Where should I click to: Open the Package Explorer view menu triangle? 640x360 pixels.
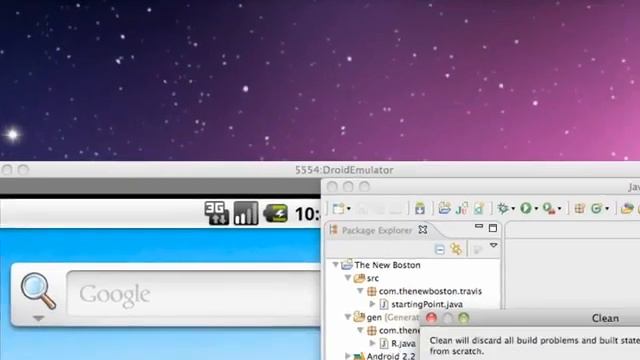pyautogui.click(x=493, y=245)
